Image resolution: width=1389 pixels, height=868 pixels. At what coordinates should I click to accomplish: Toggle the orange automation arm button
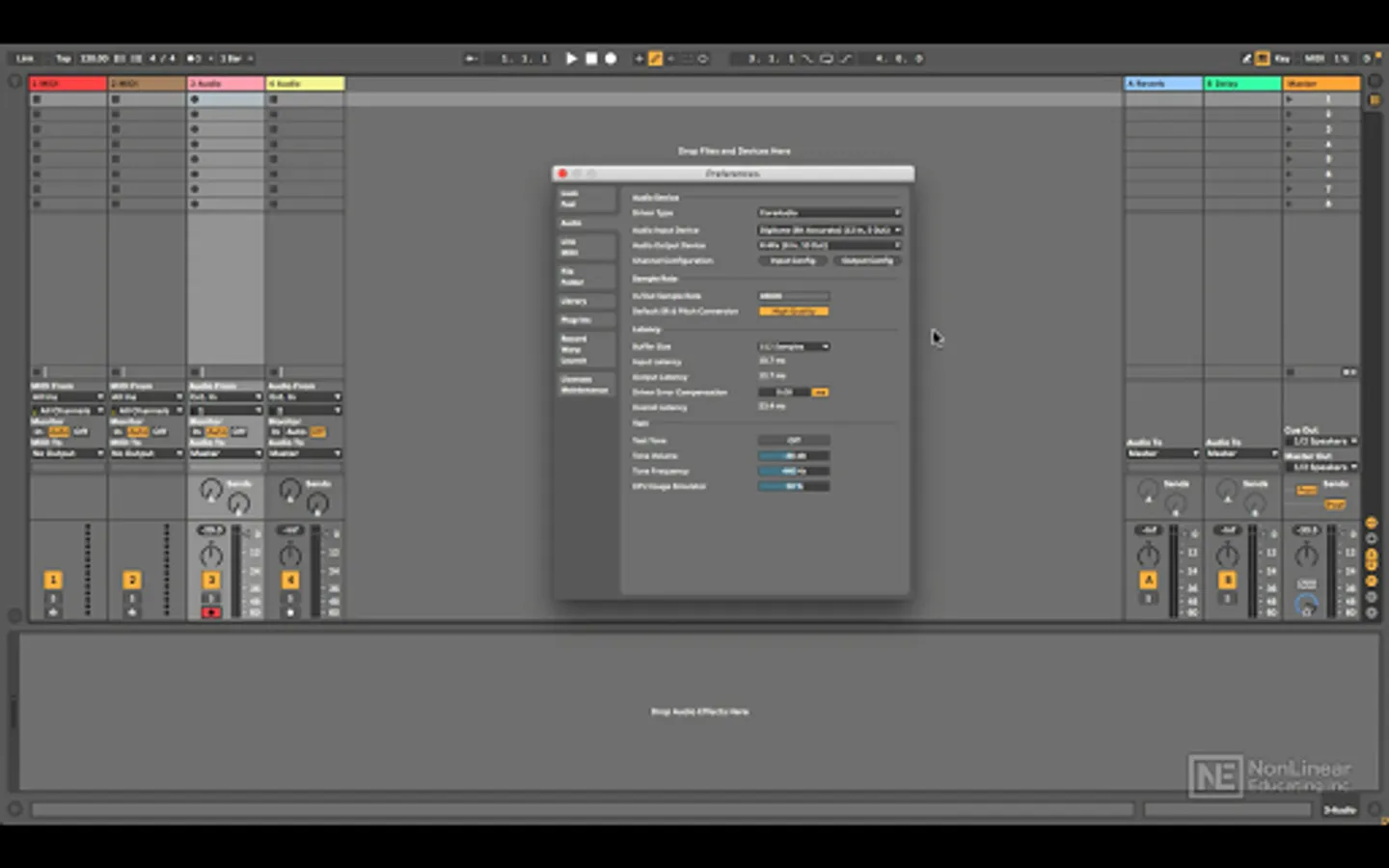tap(656, 59)
